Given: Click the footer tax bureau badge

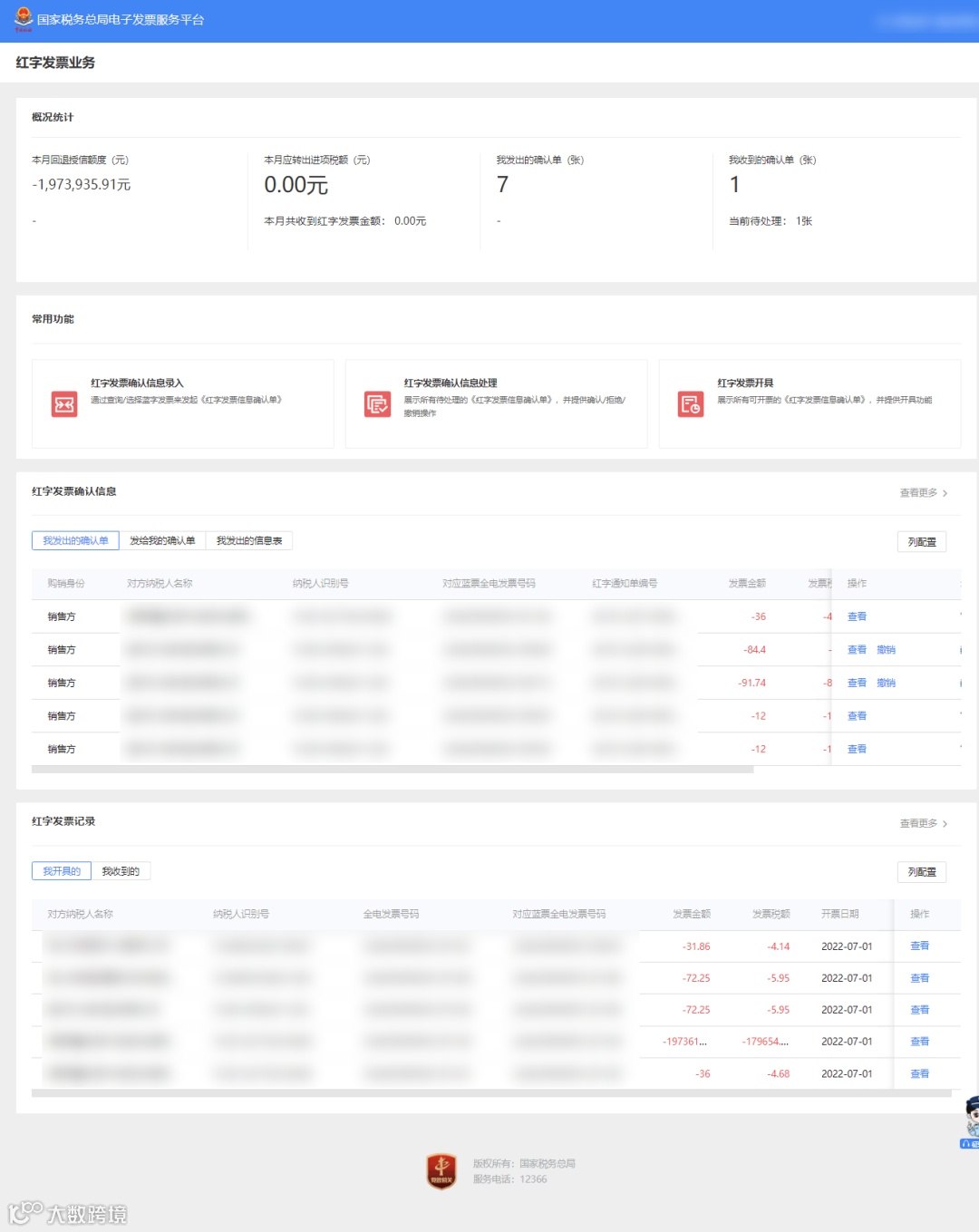Looking at the screenshot, I should pos(441,1171).
